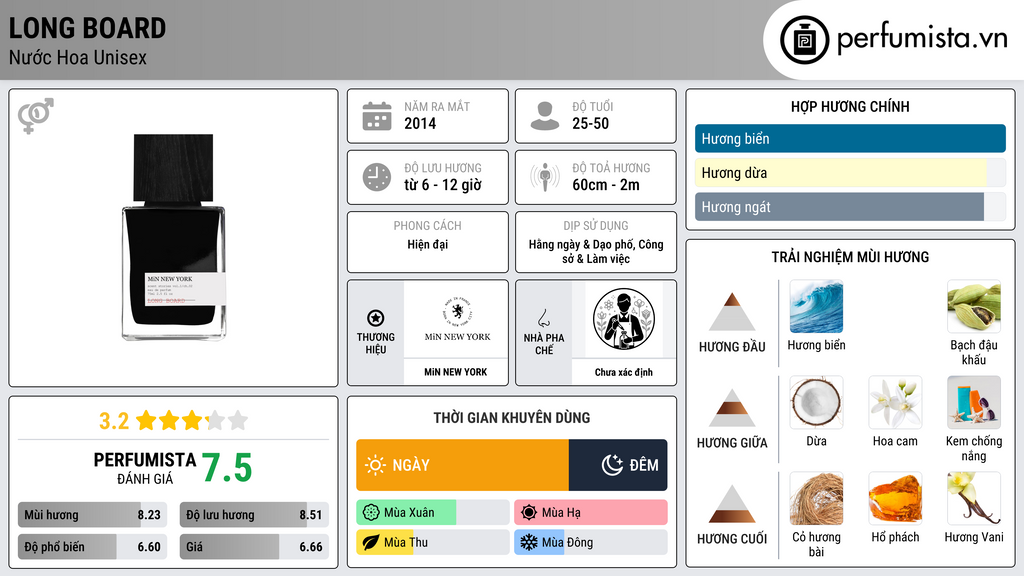Image resolution: width=1024 pixels, height=576 pixels.
Task: Click the age range 25-50
Action: (590, 123)
